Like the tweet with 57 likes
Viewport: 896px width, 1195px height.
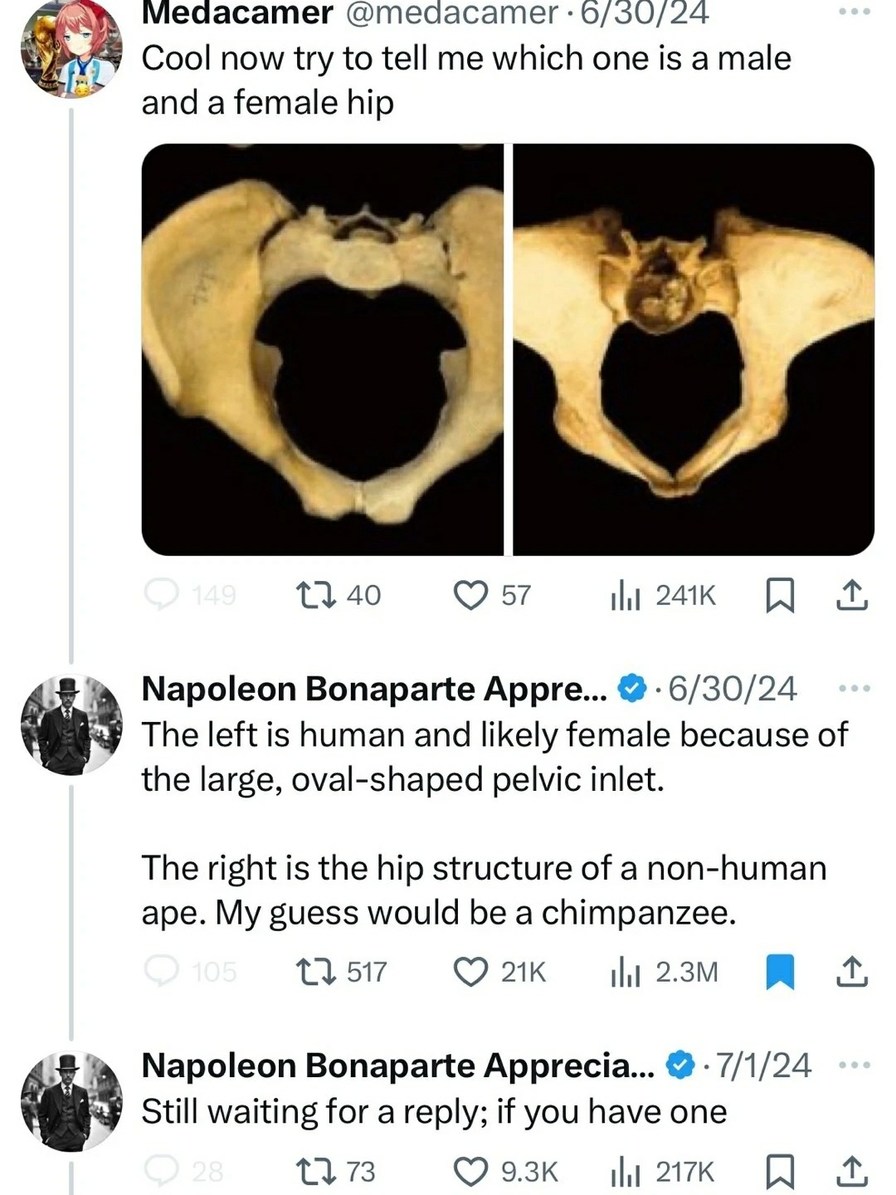pos(469,596)
